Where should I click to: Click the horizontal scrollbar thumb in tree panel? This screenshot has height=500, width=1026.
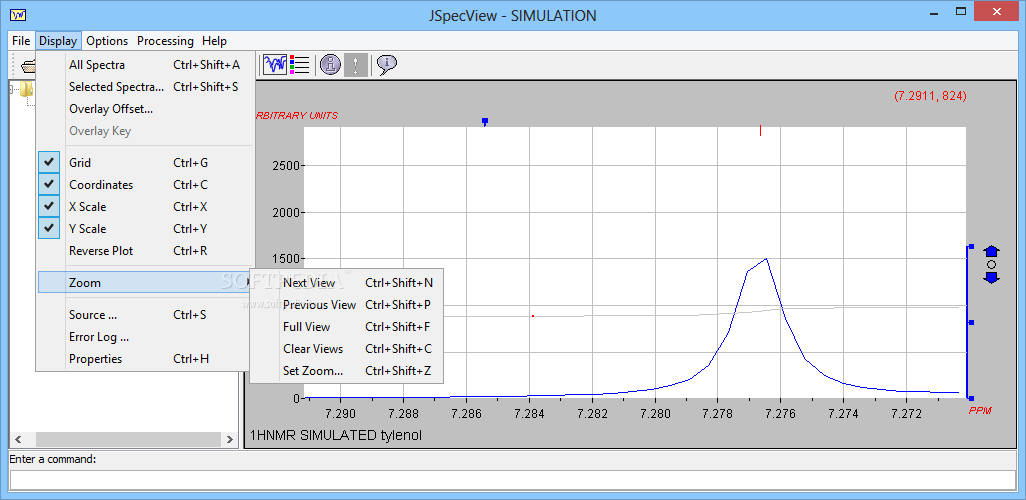click(128, 439)
